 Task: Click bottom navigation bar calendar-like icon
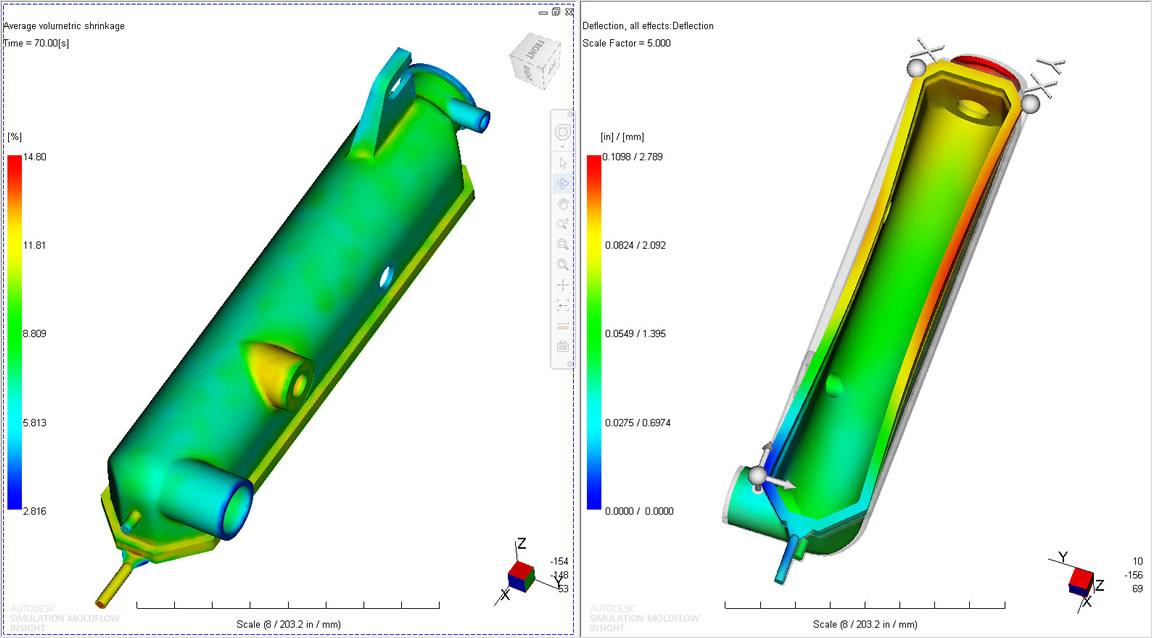click(x=563, y=346)
